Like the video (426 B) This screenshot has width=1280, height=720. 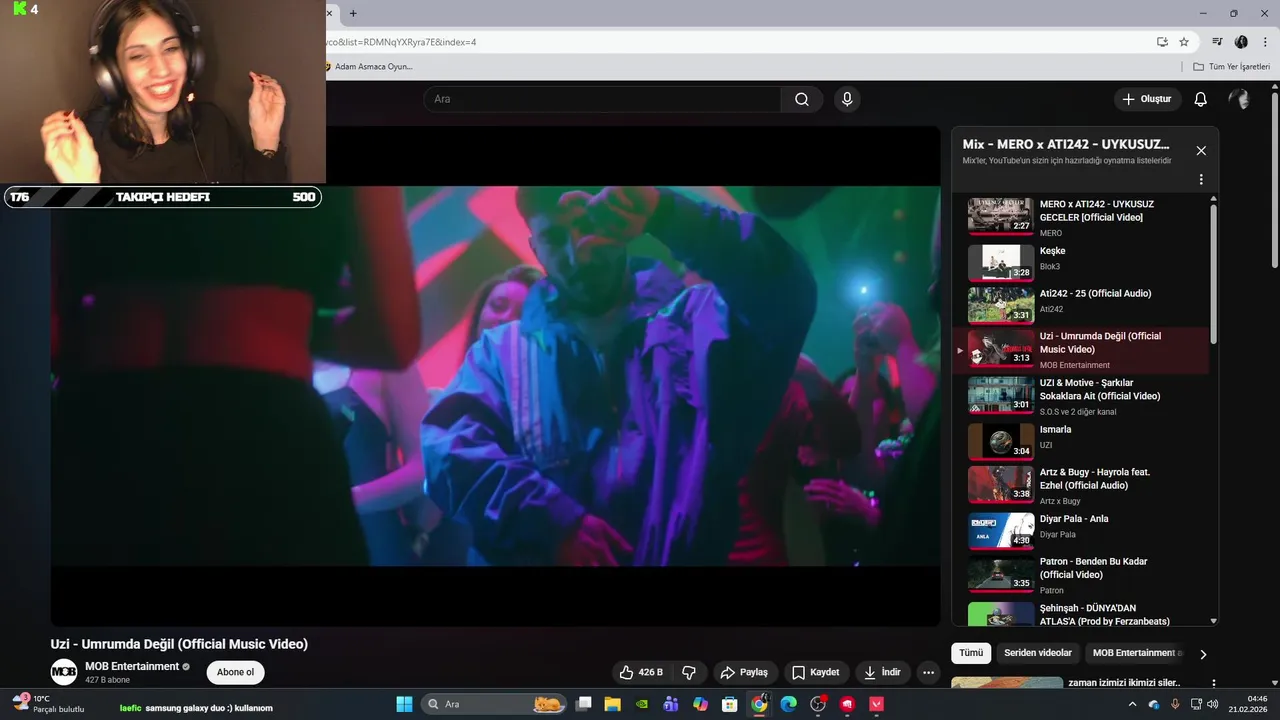point(640,672)
